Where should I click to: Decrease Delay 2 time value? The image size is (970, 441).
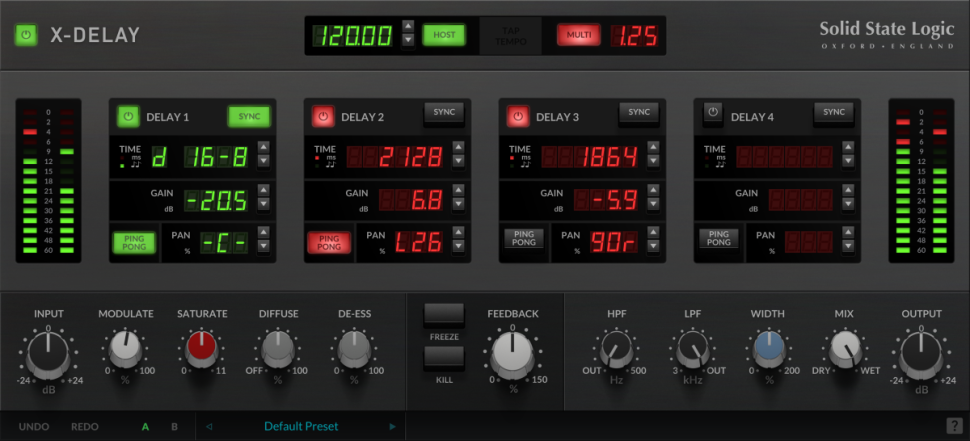pyautogui.click(x=458, y=161)
